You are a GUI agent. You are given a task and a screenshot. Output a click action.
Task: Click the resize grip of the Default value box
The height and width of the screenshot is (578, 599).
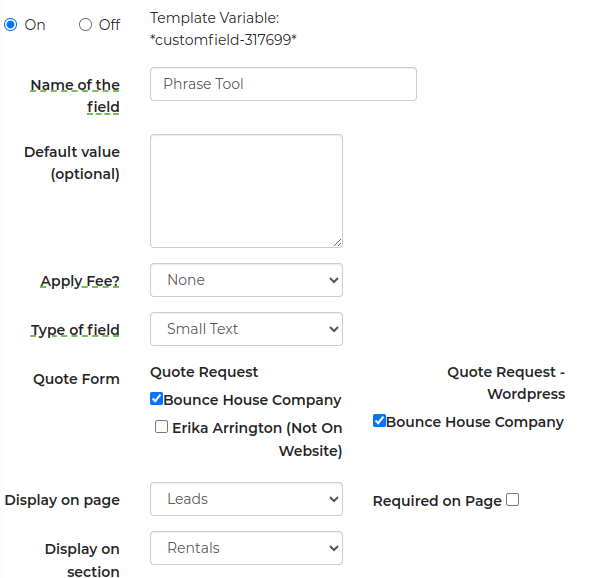click(337, 243)
